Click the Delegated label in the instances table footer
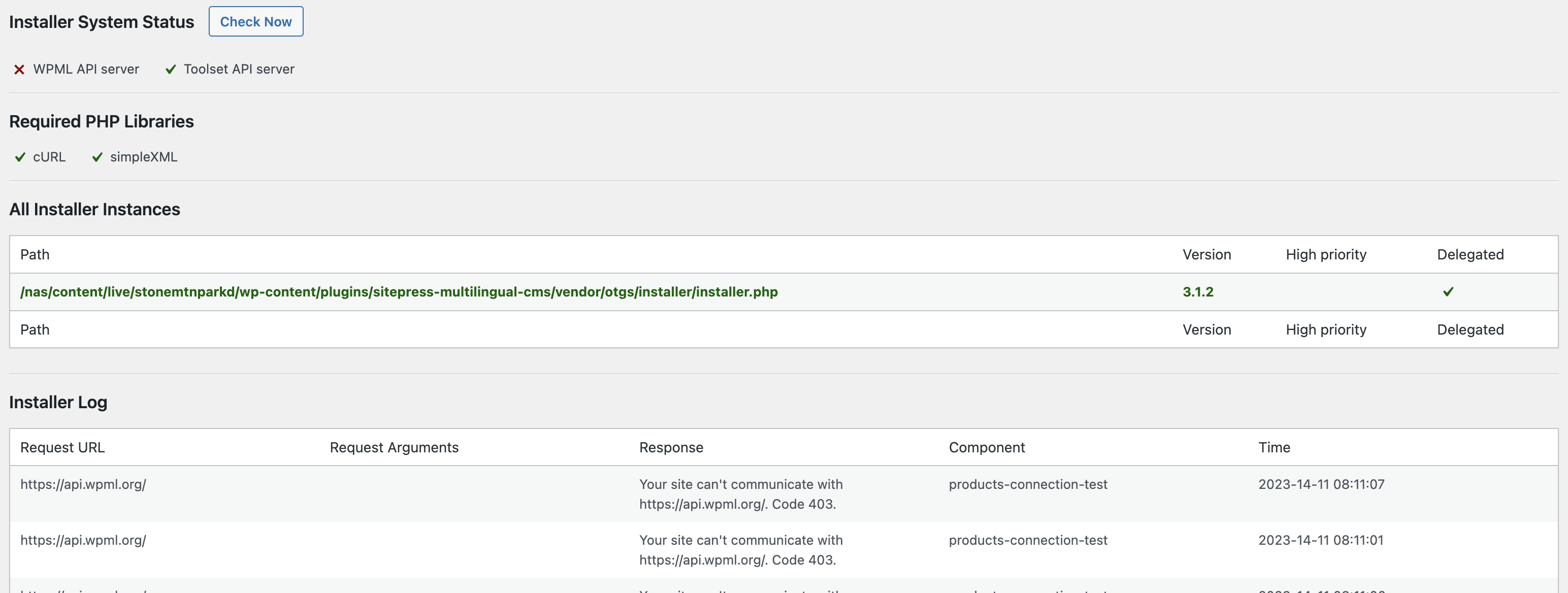Screen dimensions: 1568x593 [1470, 330]
